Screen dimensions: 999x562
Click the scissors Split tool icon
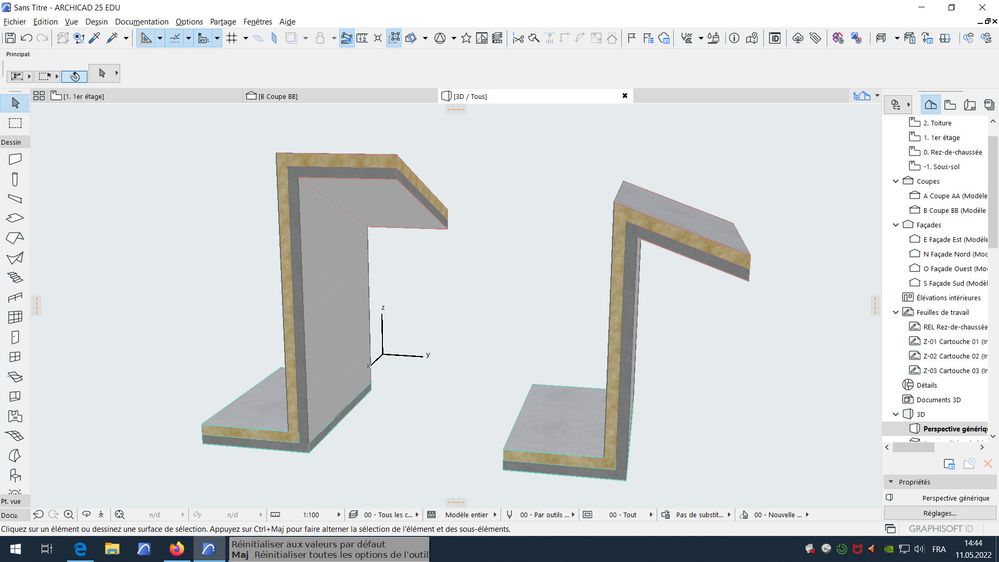[x=518, y=38]
